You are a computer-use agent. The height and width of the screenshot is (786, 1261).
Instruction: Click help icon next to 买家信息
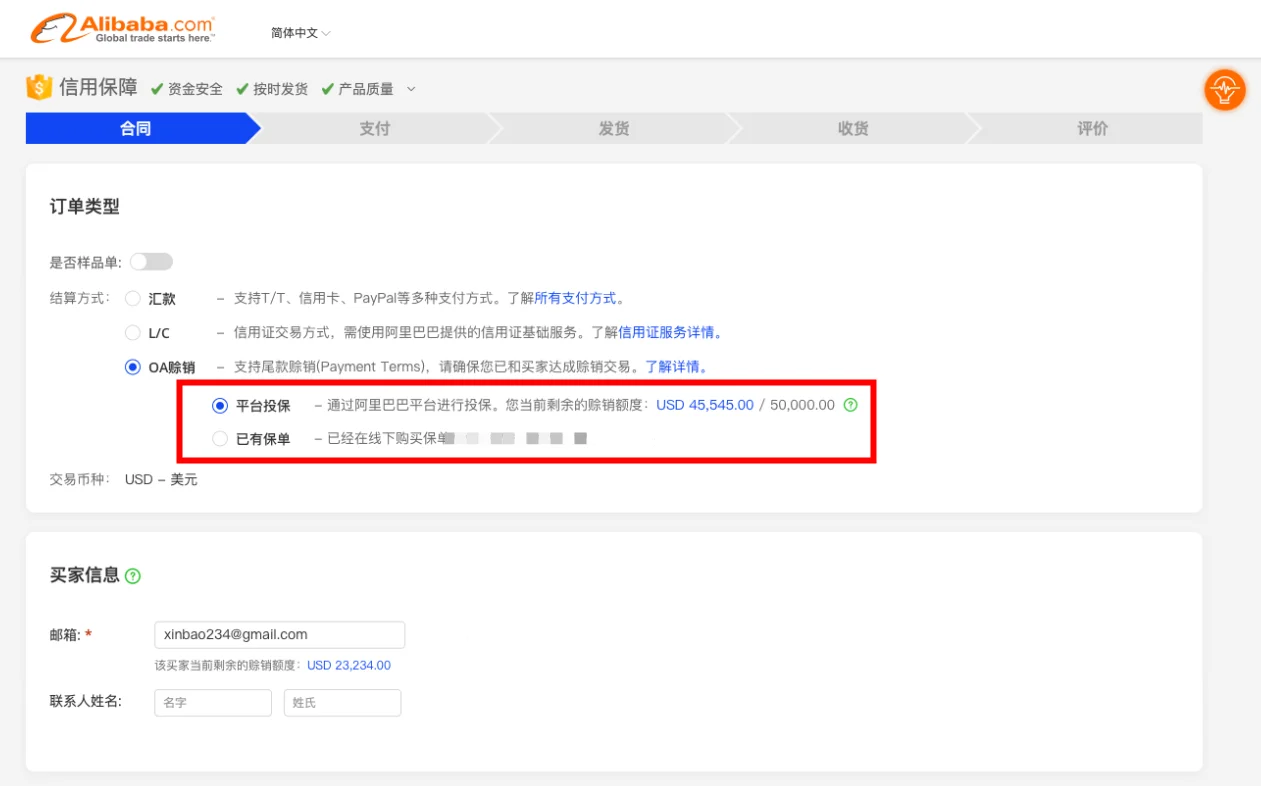pyautogui.click(x=133, y=576)
